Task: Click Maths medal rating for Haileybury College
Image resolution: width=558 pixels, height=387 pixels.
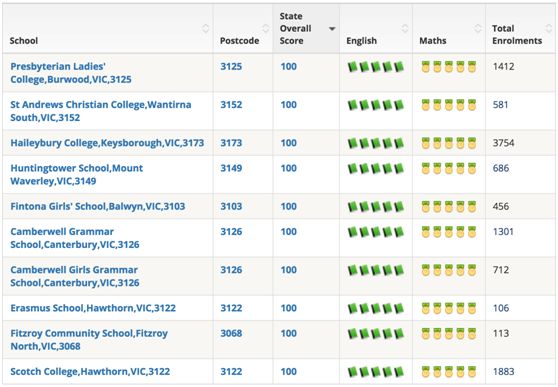Action: pos(448,143)
